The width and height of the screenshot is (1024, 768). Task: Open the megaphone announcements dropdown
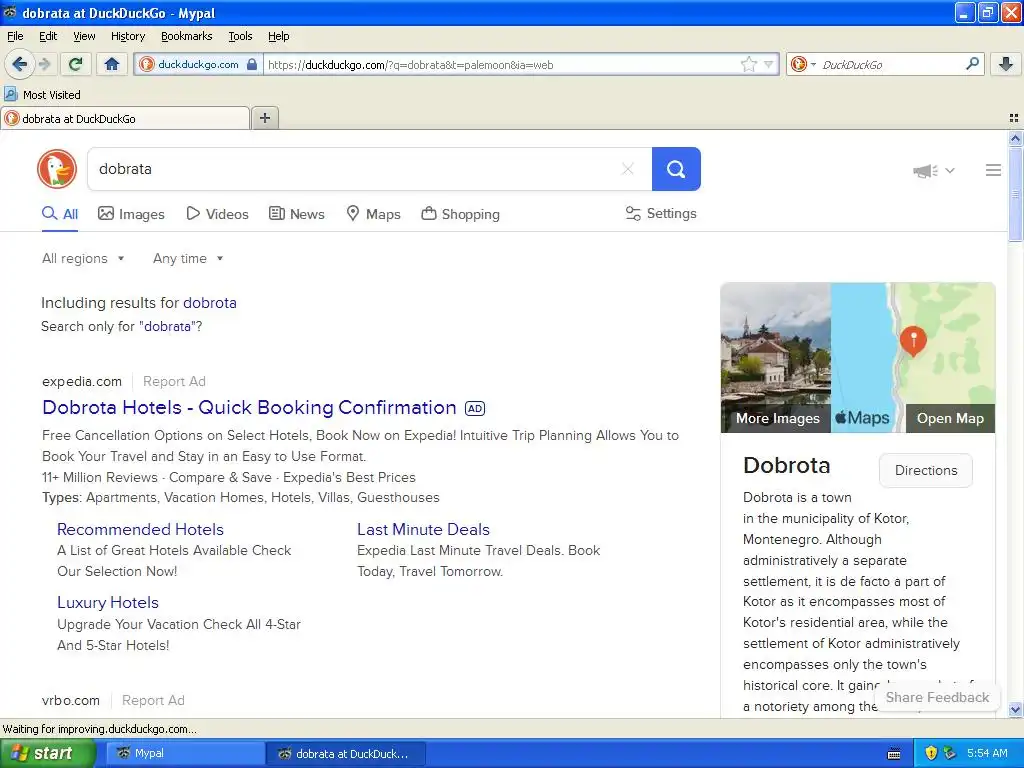[x=934, y=170]
